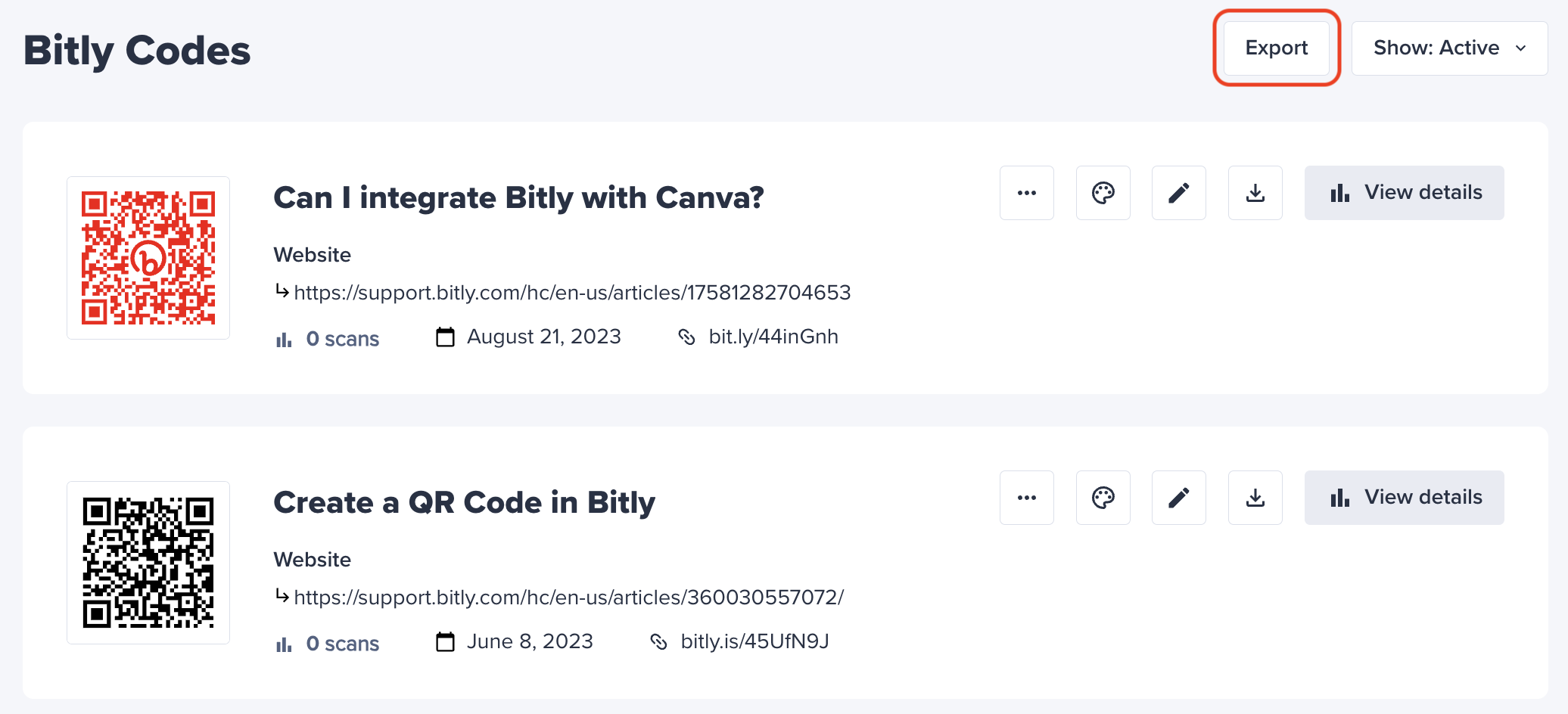Download the Create a QR Code image
Screen dimensions: 1568x714
click(x=1255, y=498)
